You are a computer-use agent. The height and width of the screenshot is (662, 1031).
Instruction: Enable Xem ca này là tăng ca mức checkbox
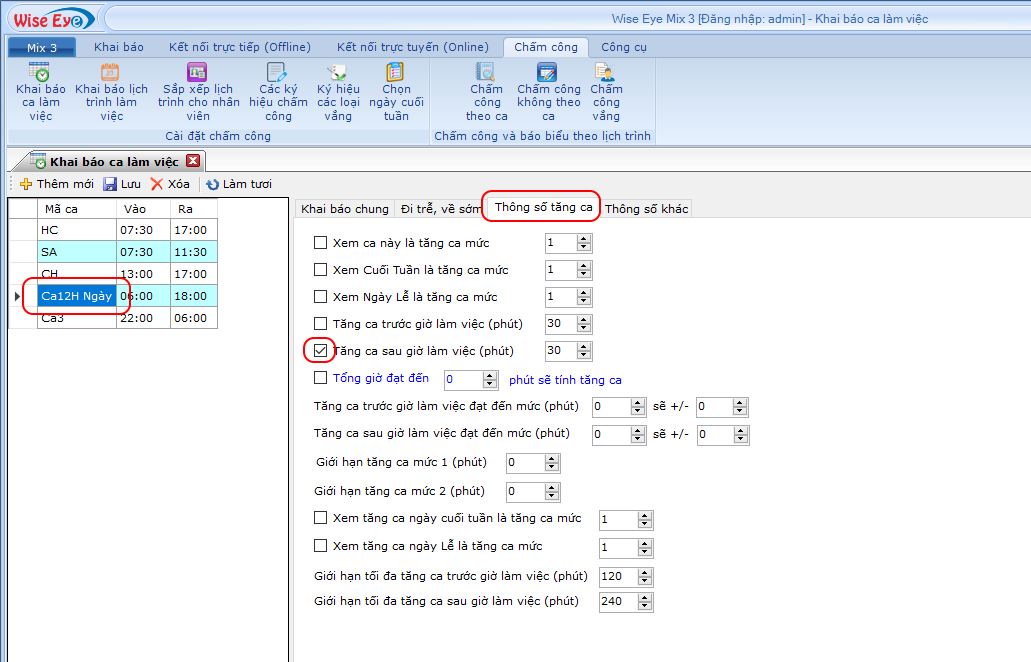coord(321,242)
